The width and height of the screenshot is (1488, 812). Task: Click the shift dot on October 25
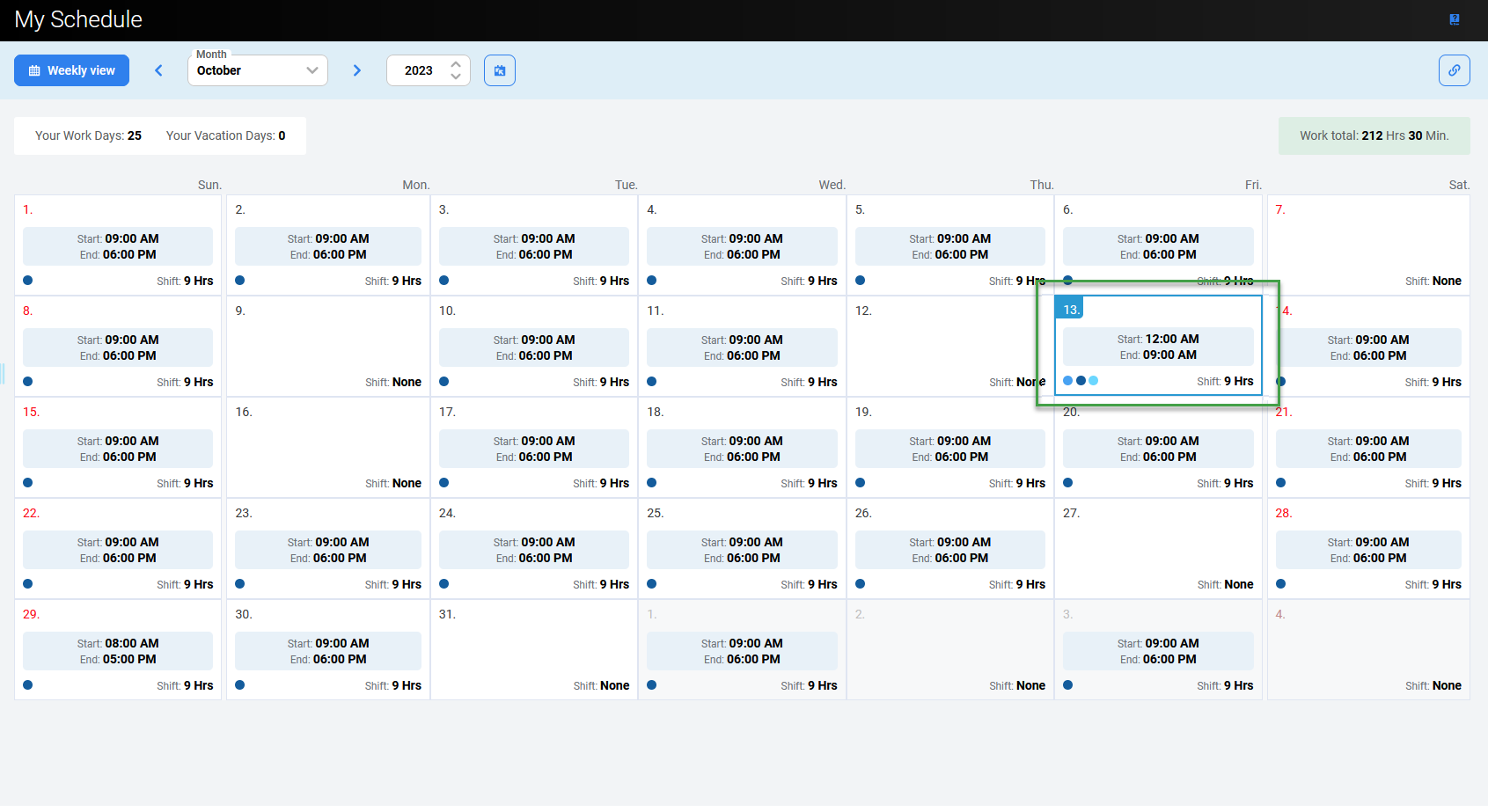click(652, 584)
